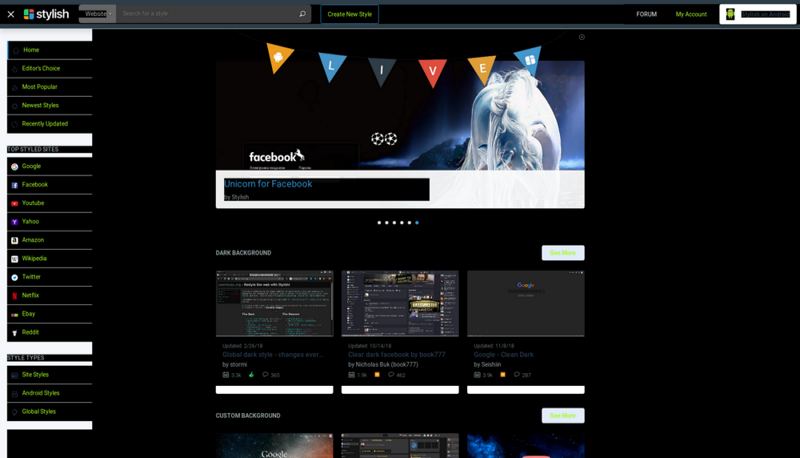Click the Netflix icon in sidebar

tap(15, 296)
